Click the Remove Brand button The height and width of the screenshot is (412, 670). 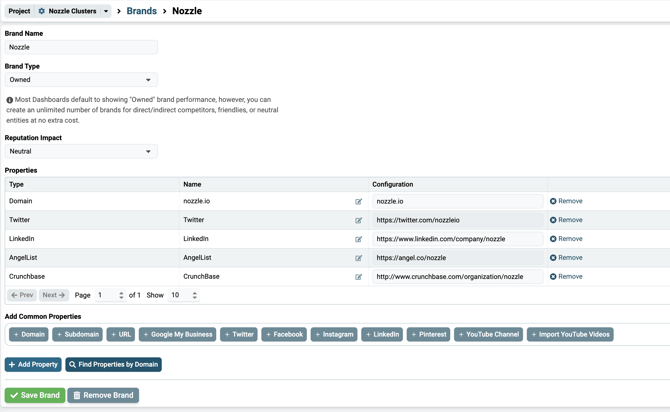click(103, 395)
